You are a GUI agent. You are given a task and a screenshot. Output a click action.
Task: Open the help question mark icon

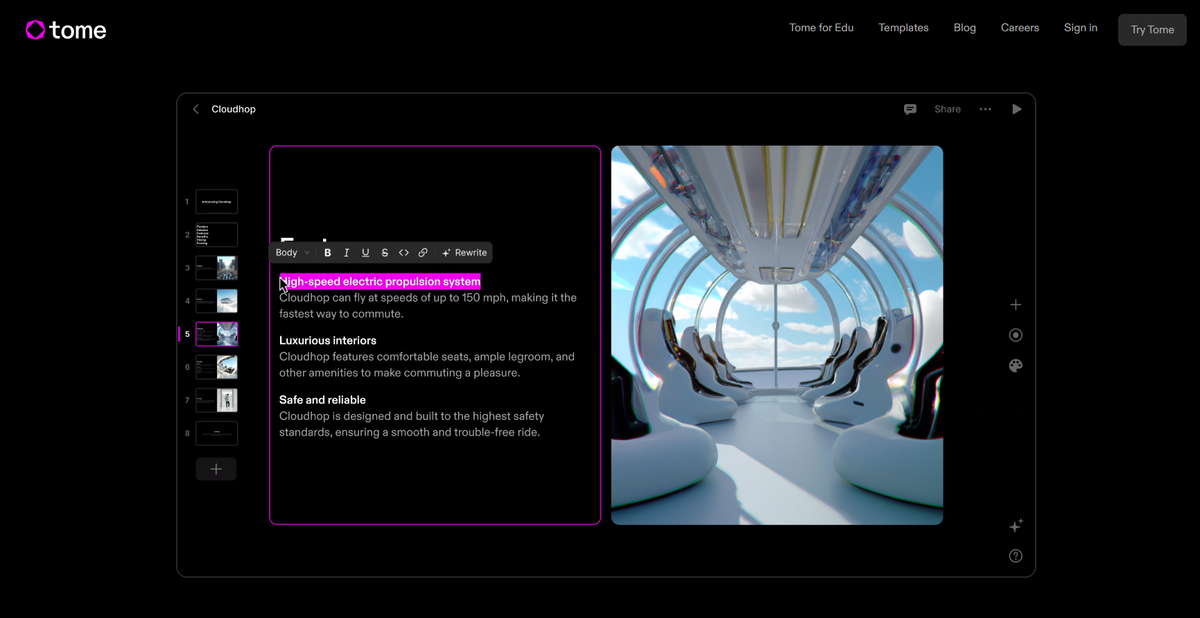[x=1016, y=556]
